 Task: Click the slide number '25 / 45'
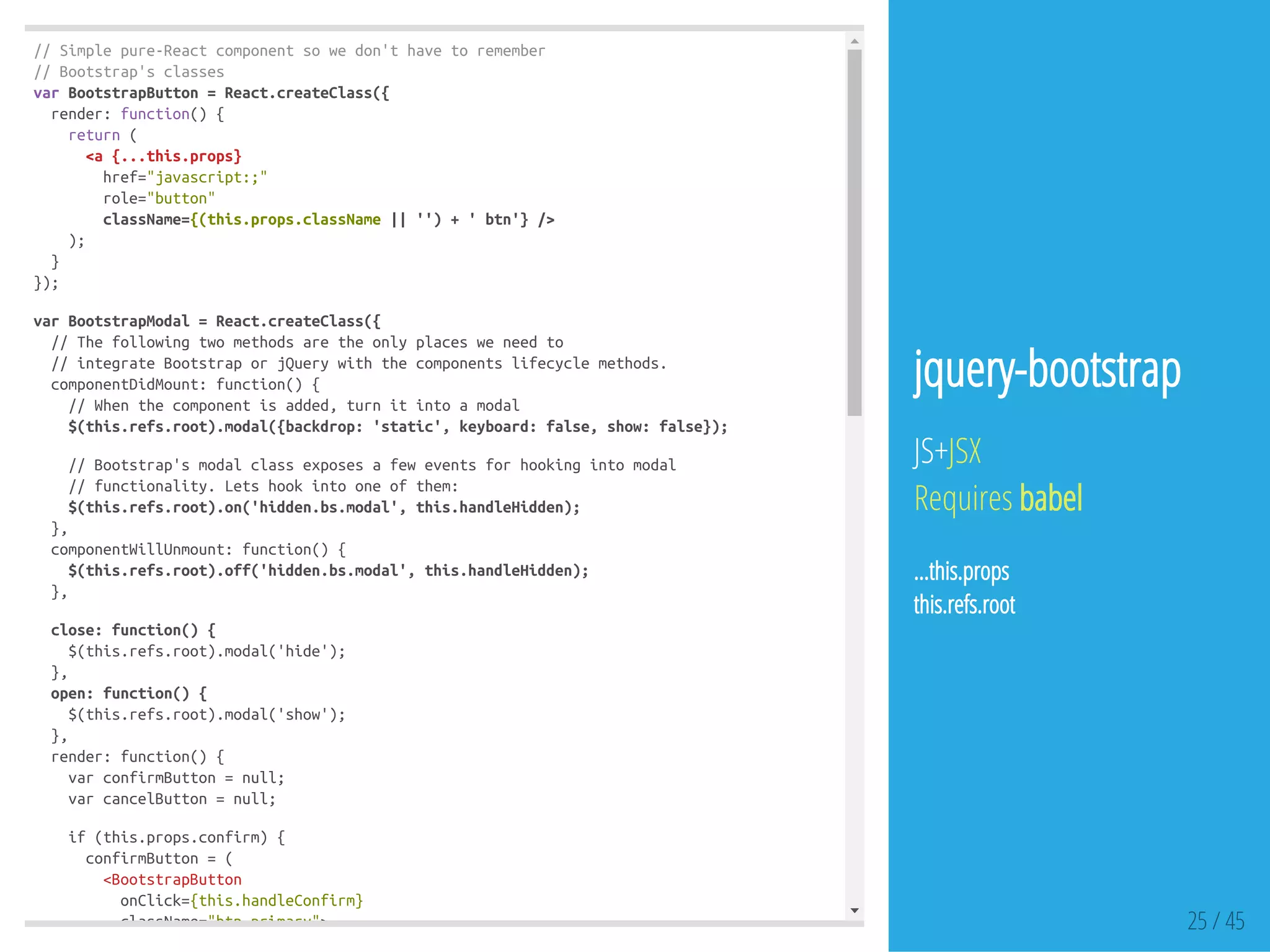click(x=1215, y=920)
